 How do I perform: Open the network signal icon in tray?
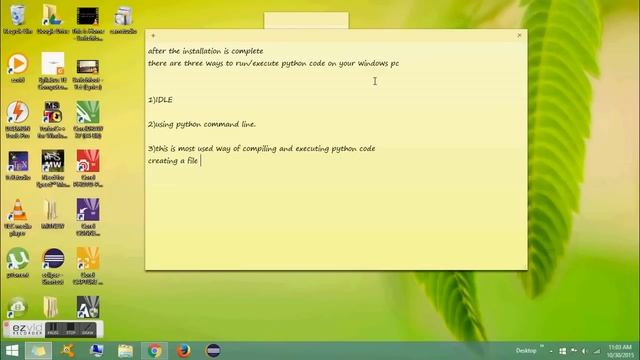pos(597,351)
